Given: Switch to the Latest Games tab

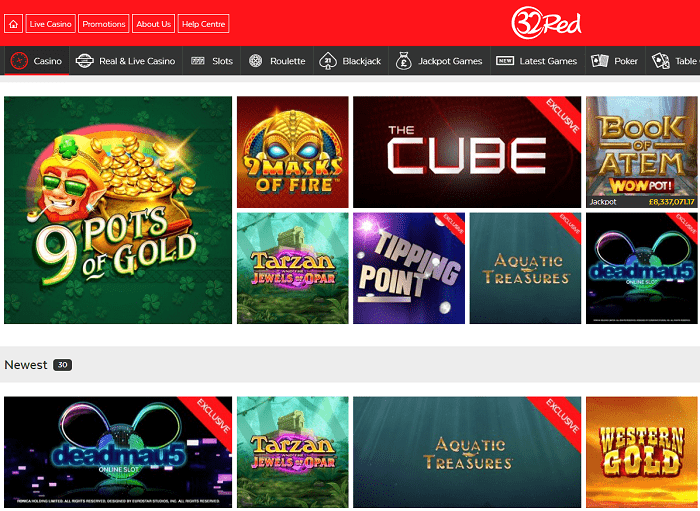Looking at the screenshot, I should [537, 61].
